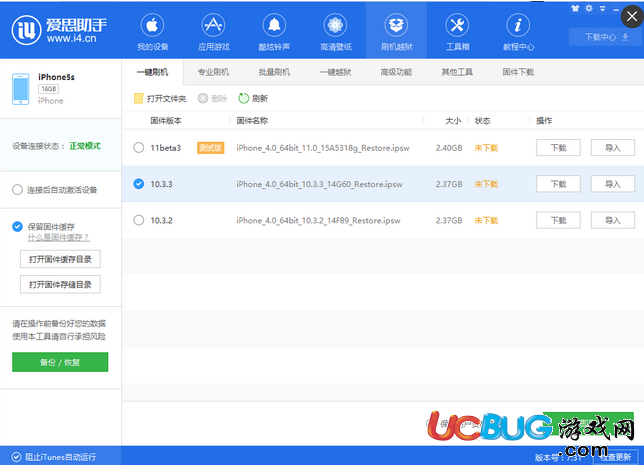Import firmware for 10.3.2 row
Viewport: 644px width, 465px height.
(x=613, y=221)
